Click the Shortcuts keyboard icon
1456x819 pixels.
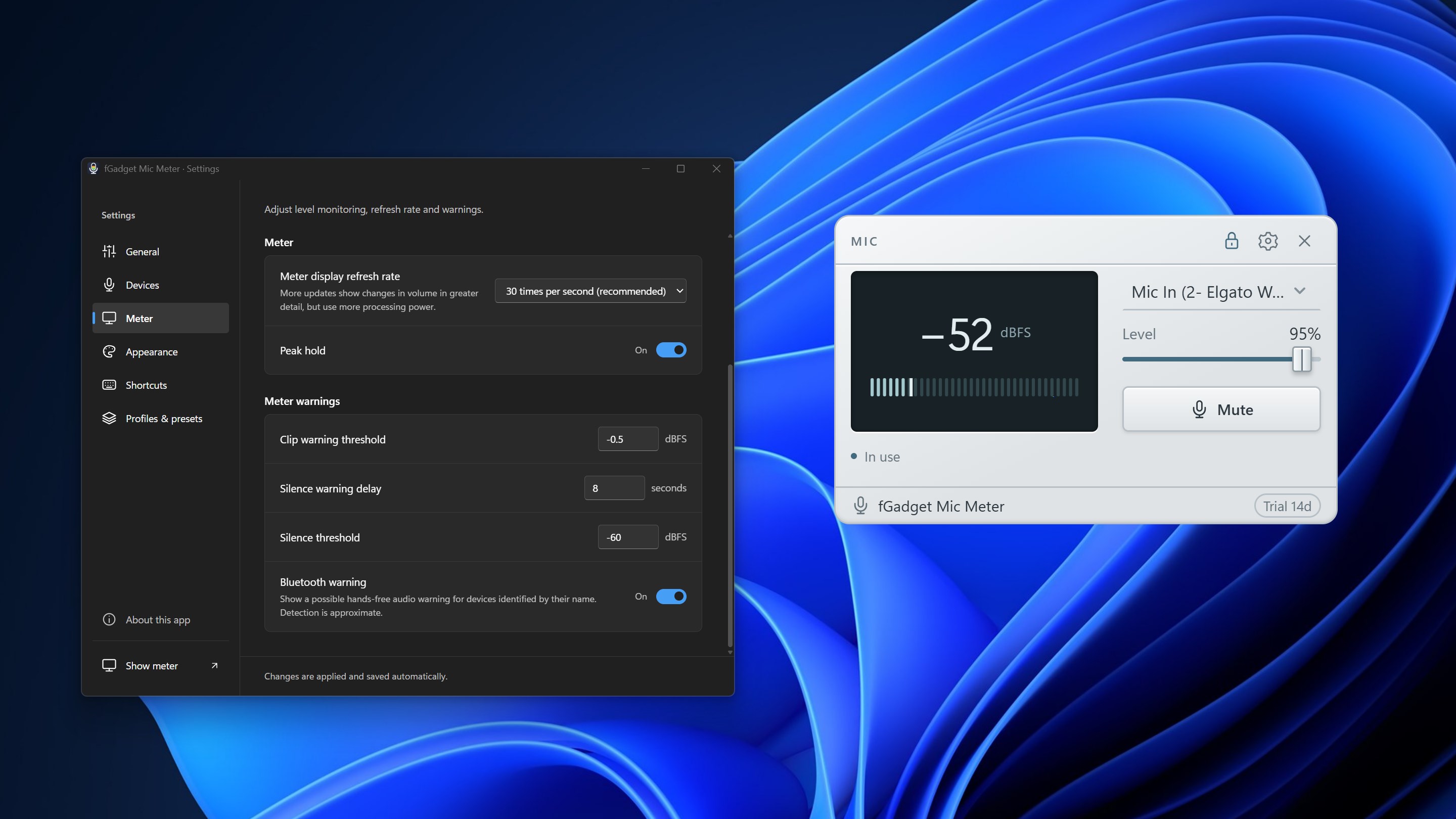point(109,385)
